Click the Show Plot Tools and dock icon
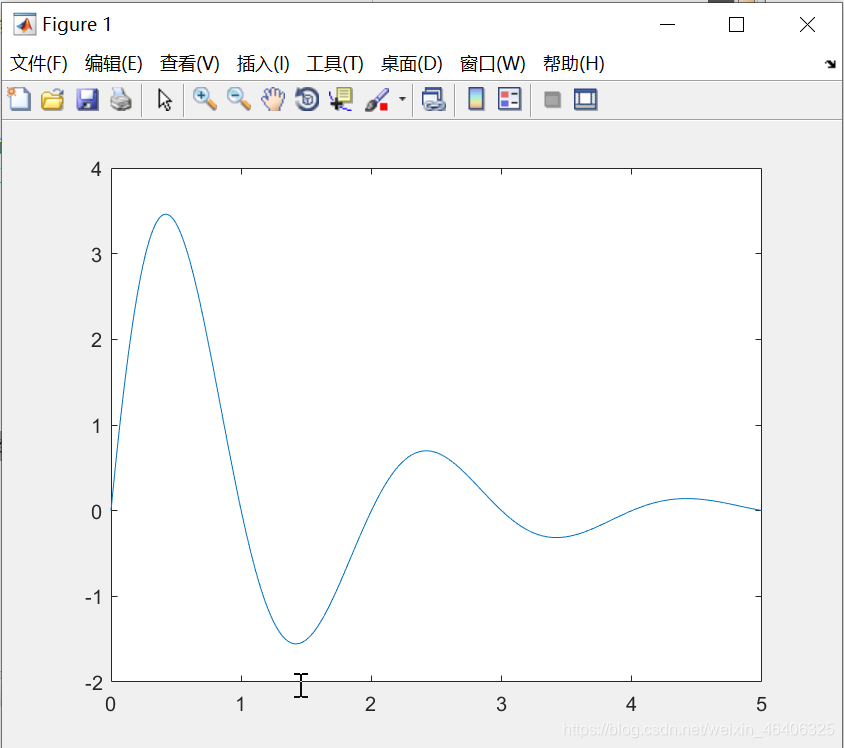 [586, 100]
